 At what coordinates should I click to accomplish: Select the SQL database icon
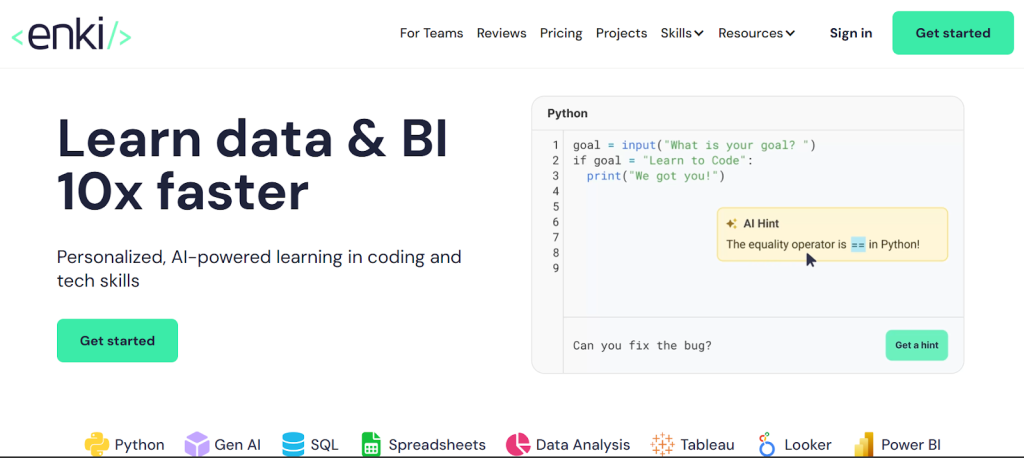point(293,444)
